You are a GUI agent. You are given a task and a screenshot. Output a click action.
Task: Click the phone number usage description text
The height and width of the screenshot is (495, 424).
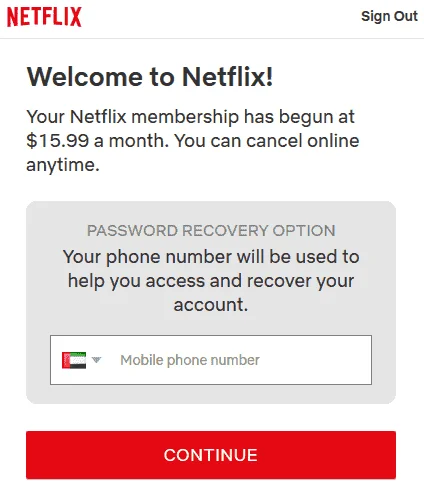tap(211, 280)
